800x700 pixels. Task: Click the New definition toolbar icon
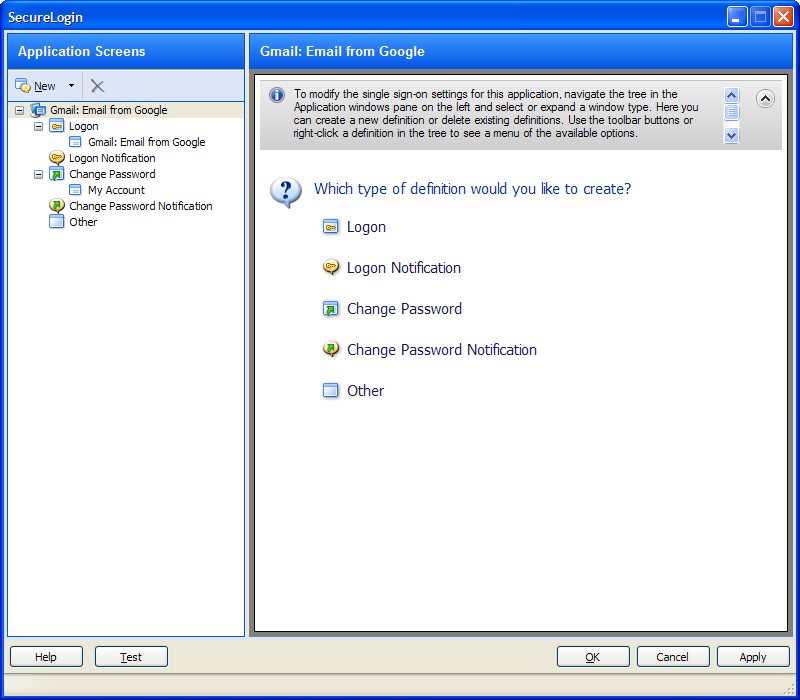point(23,86)
